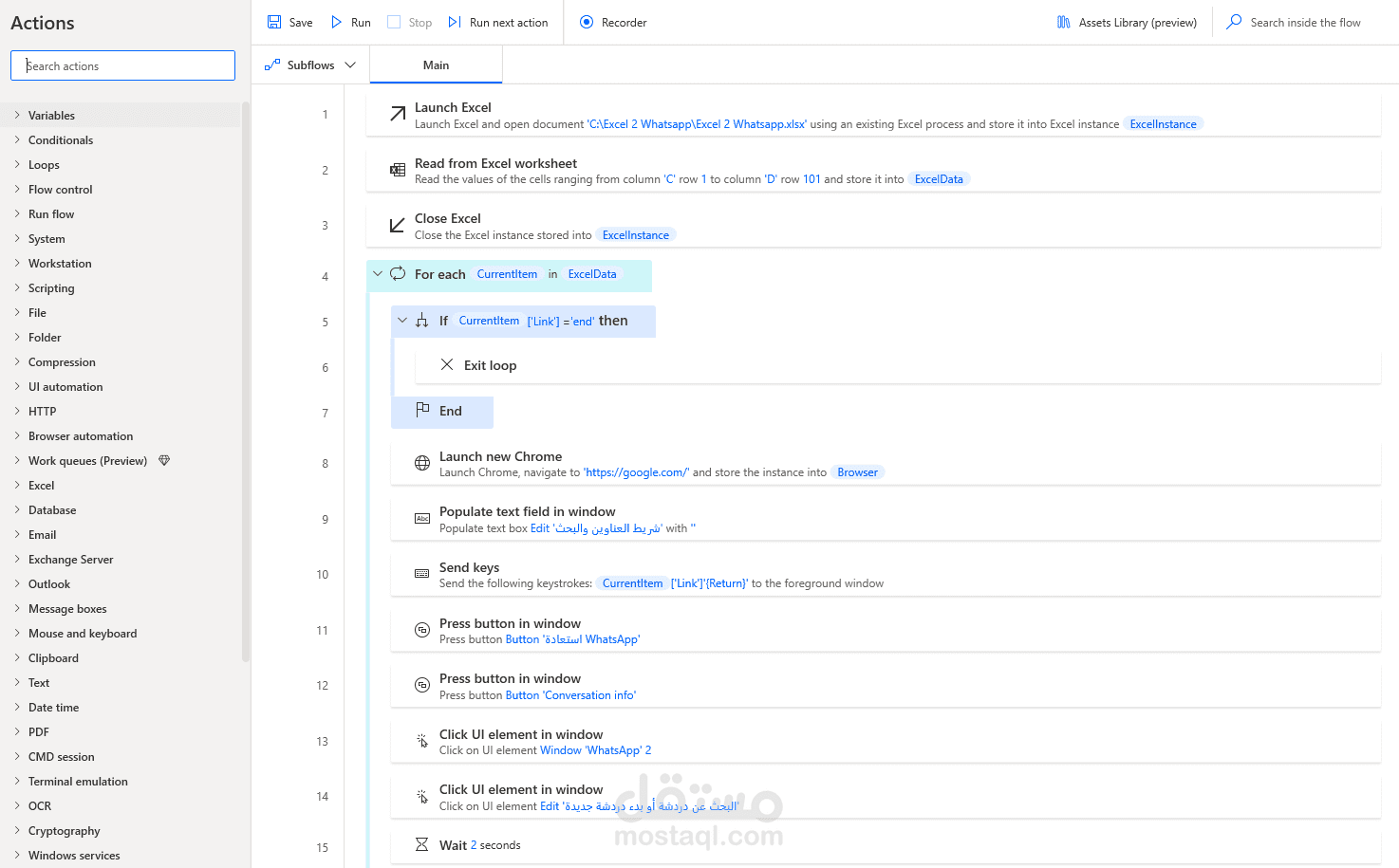Click the 'Close Excel' action title

[x=448, y=218]
